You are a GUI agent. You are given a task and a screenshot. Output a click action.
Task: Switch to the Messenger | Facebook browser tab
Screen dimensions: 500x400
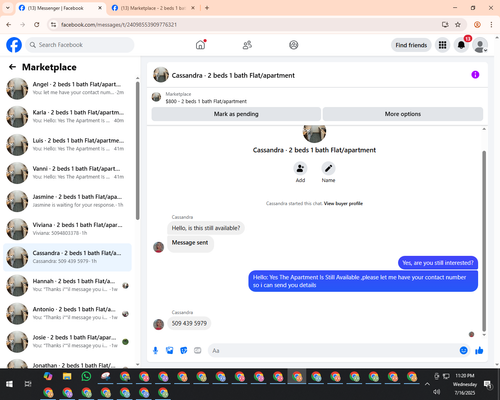pos(60,8)
